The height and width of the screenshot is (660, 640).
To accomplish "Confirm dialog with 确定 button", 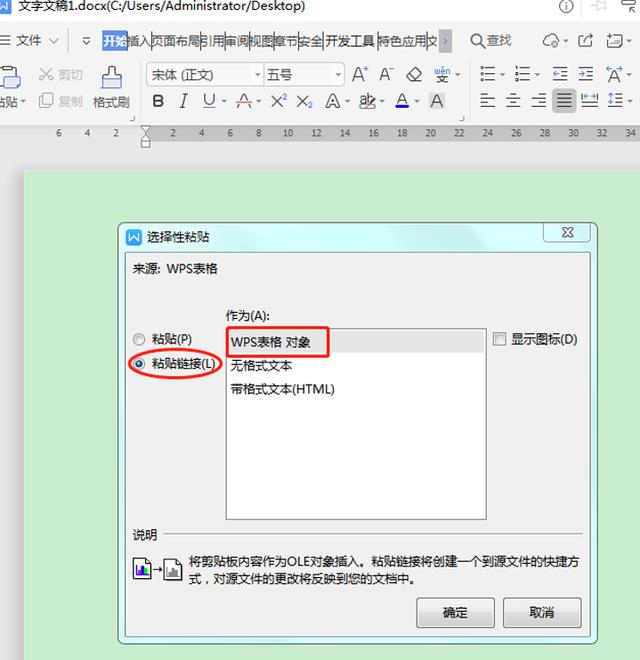I will (455, 612).
